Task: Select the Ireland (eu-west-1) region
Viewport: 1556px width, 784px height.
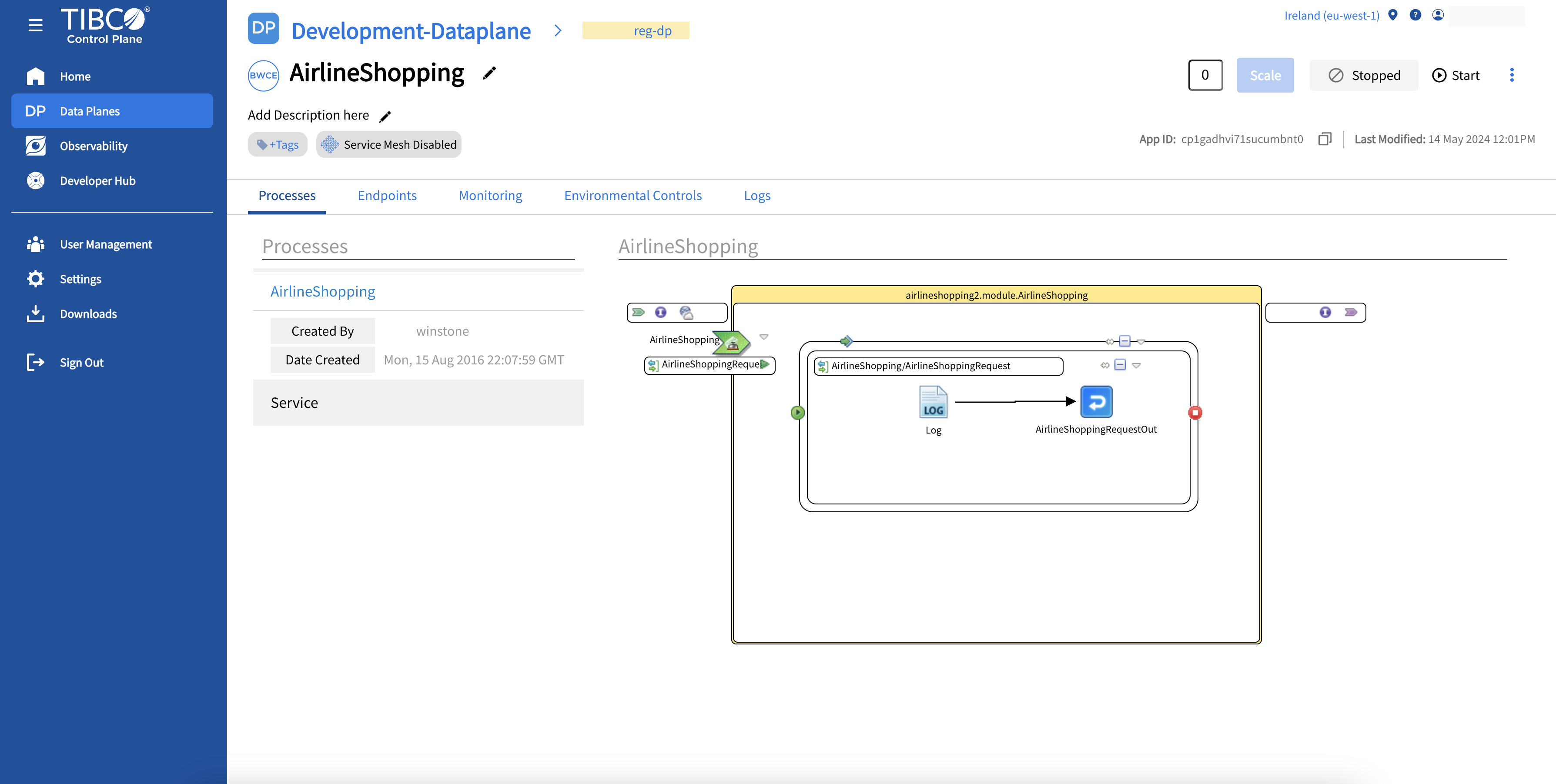Action: [x=1331, y=16]
